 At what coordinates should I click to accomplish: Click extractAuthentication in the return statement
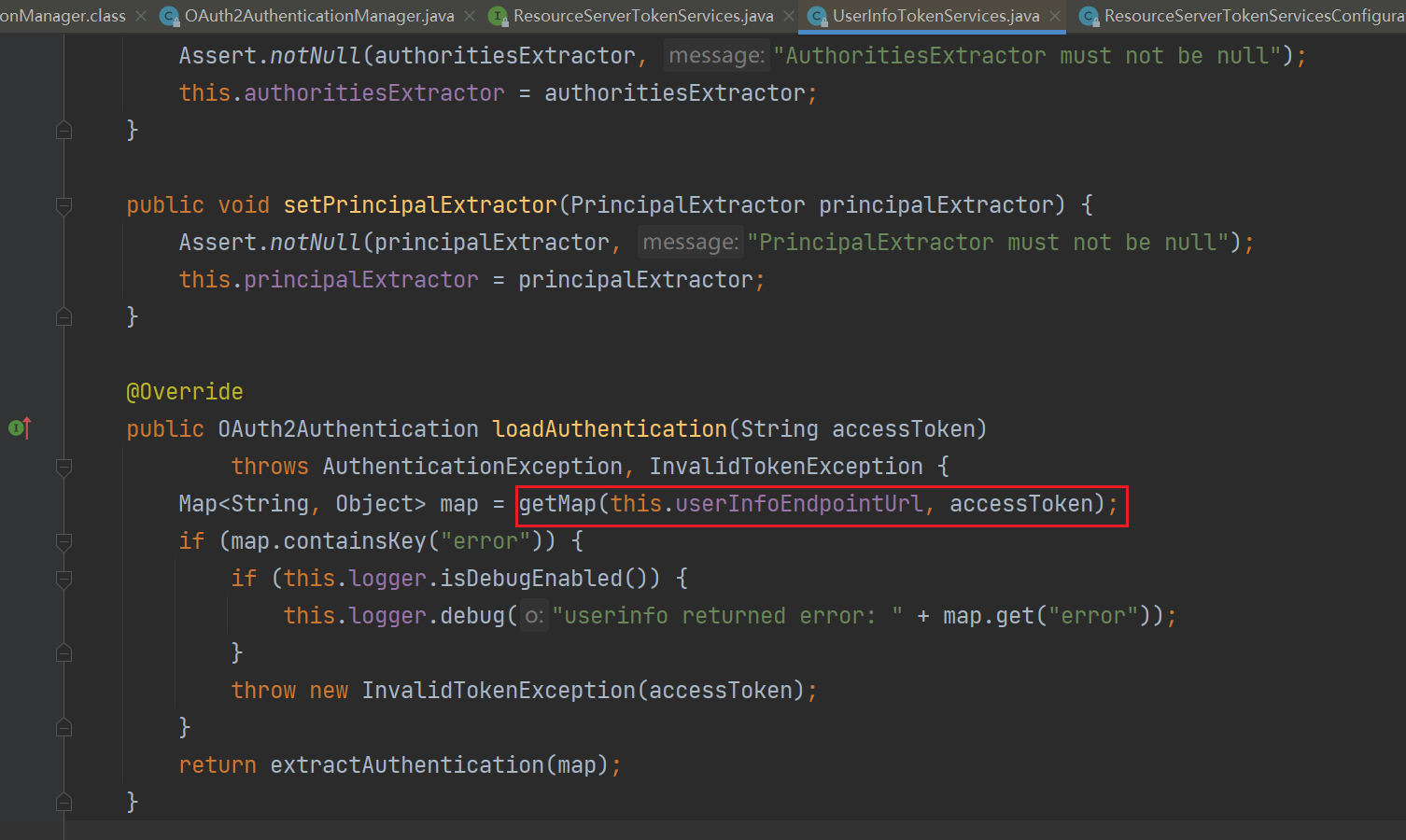tap(407, 765)
